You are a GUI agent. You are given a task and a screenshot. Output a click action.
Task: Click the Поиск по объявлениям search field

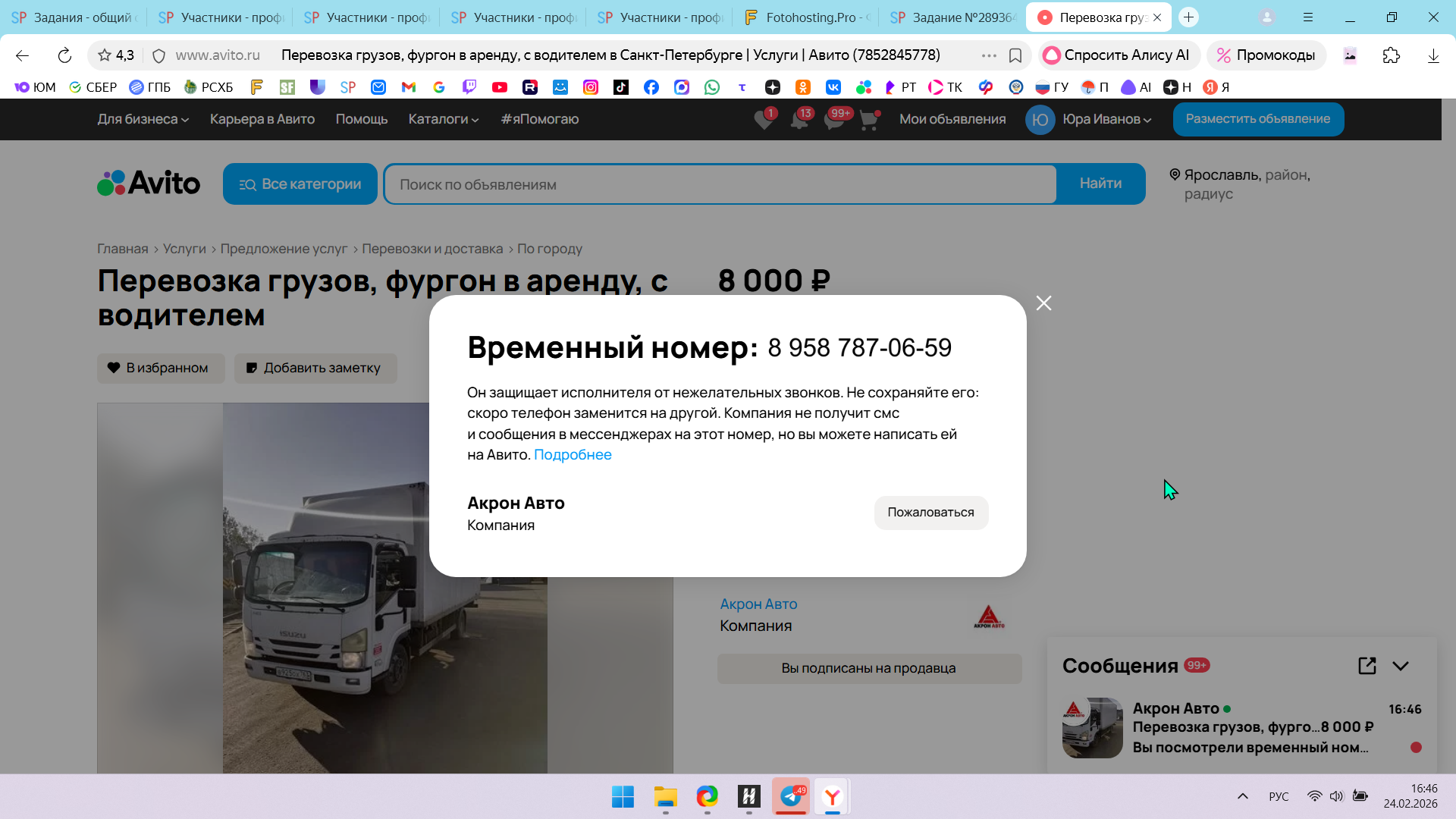pos(720,184)
